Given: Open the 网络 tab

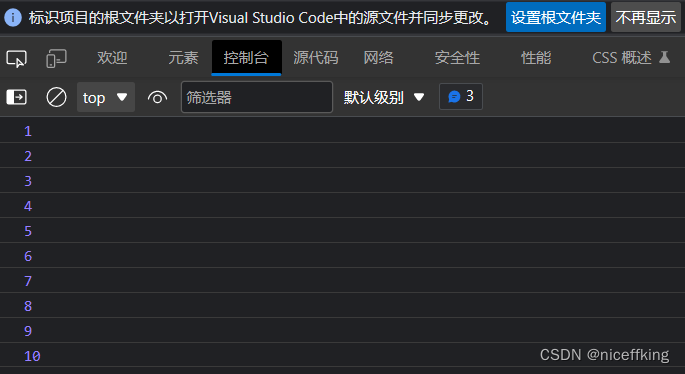Looking at the screenshot, I should point(379,58).
